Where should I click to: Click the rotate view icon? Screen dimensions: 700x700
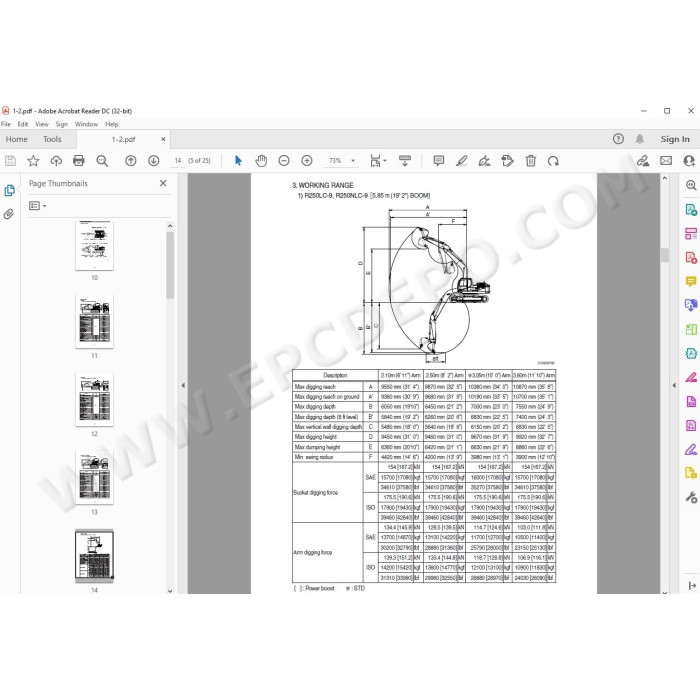553,161
